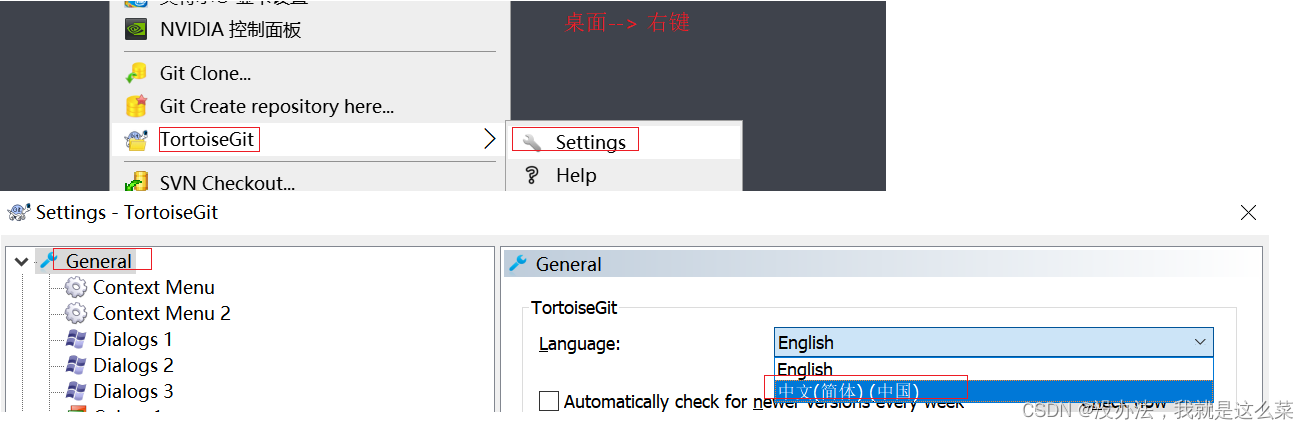The height and width of the screenshot is (430, 1309).
Task: Click the SVN Checkout icon
Action: pyautogui.click(x=136, y=182)
